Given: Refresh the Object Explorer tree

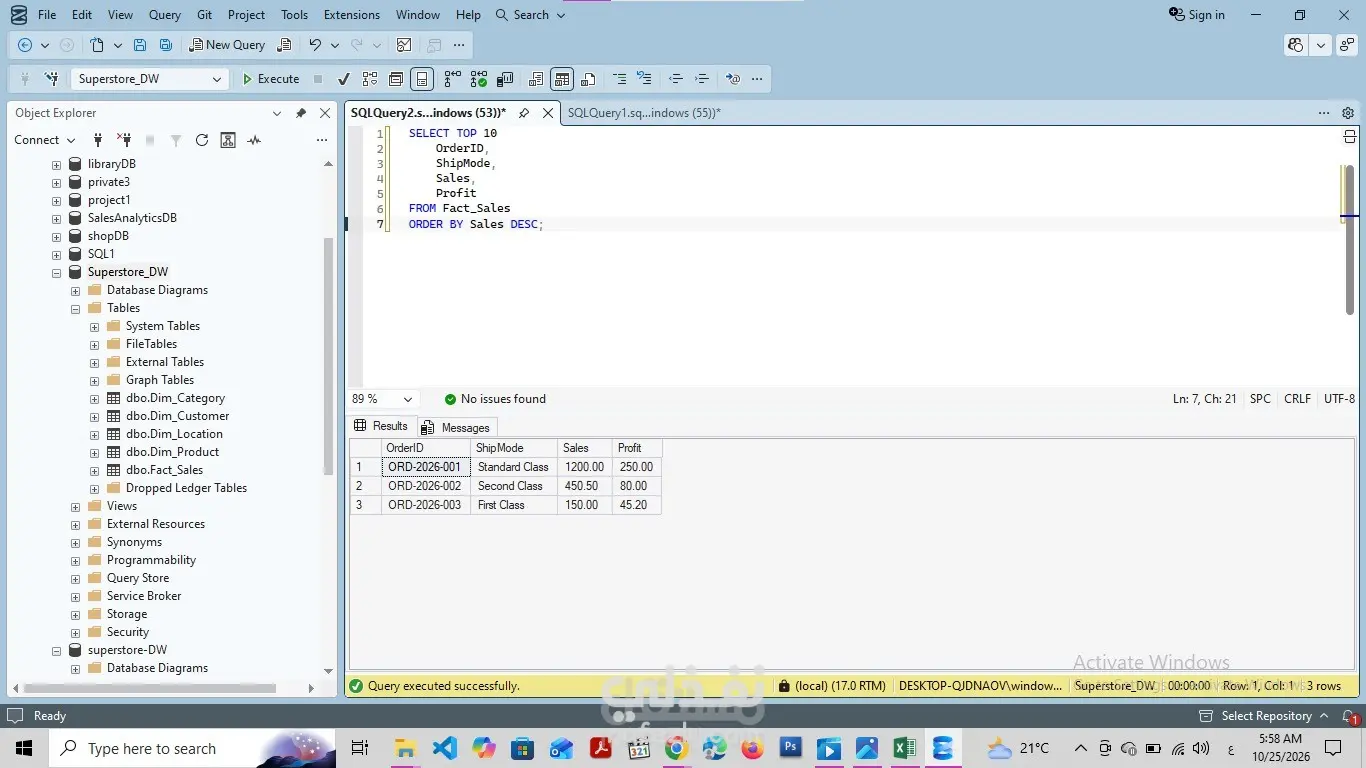Looking at the screenshot, I should 202,140.
